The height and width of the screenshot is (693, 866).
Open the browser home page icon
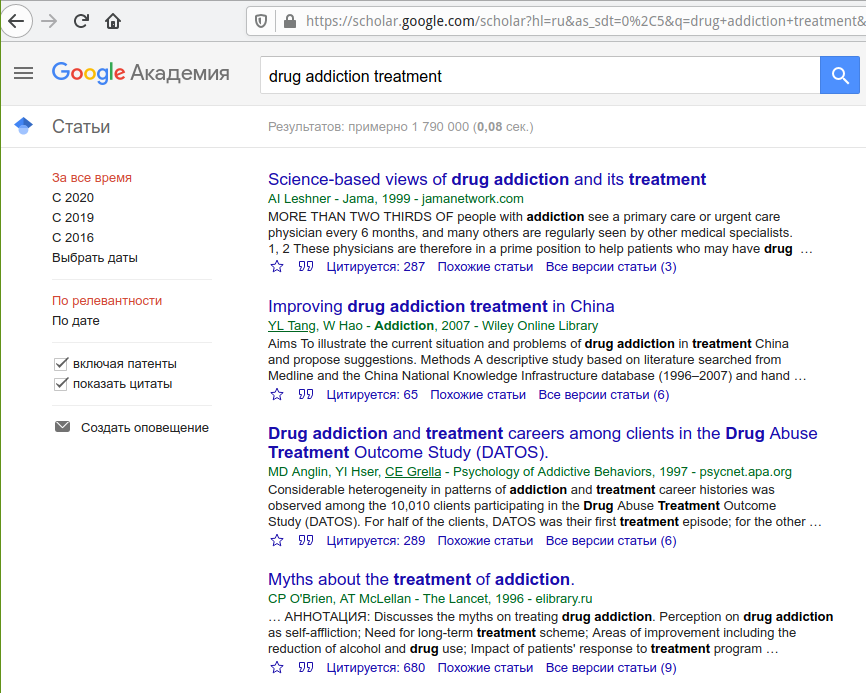(x=113, y=22)
